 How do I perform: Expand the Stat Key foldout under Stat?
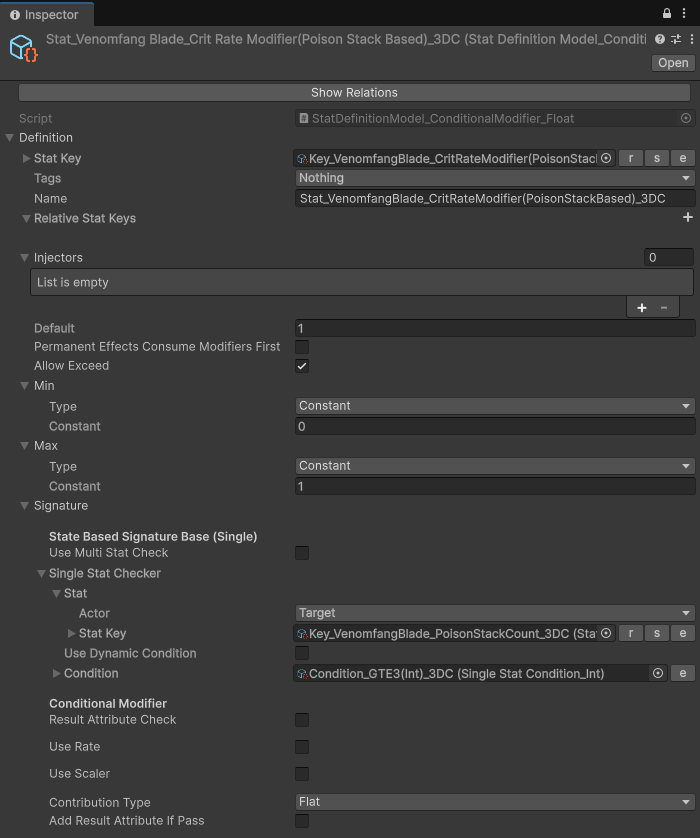pyautogui.click(x=71, y=633)
